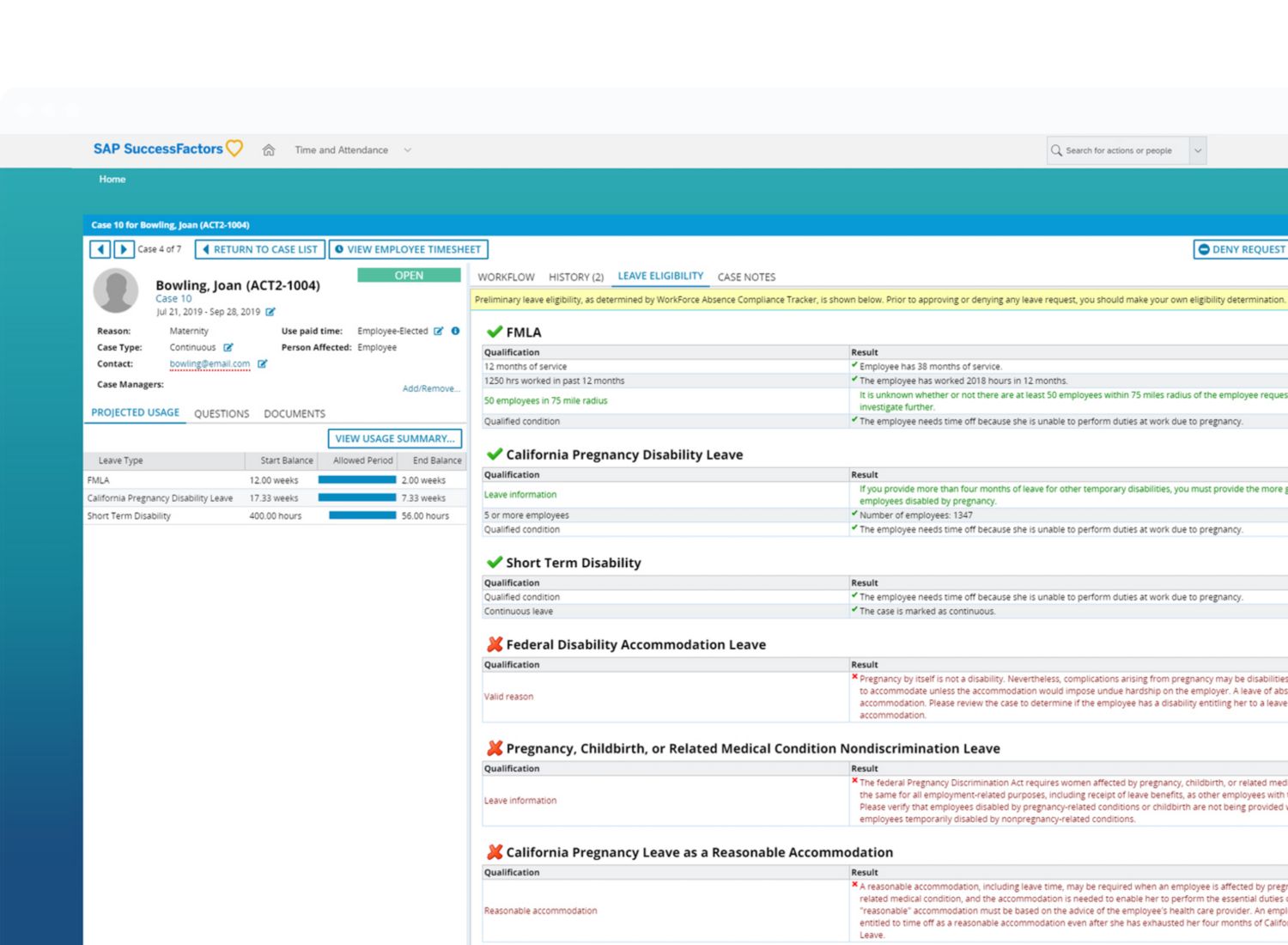Screen dimensions: 1288x945
Task: Select the Questions tab
Action: (222, 413)
